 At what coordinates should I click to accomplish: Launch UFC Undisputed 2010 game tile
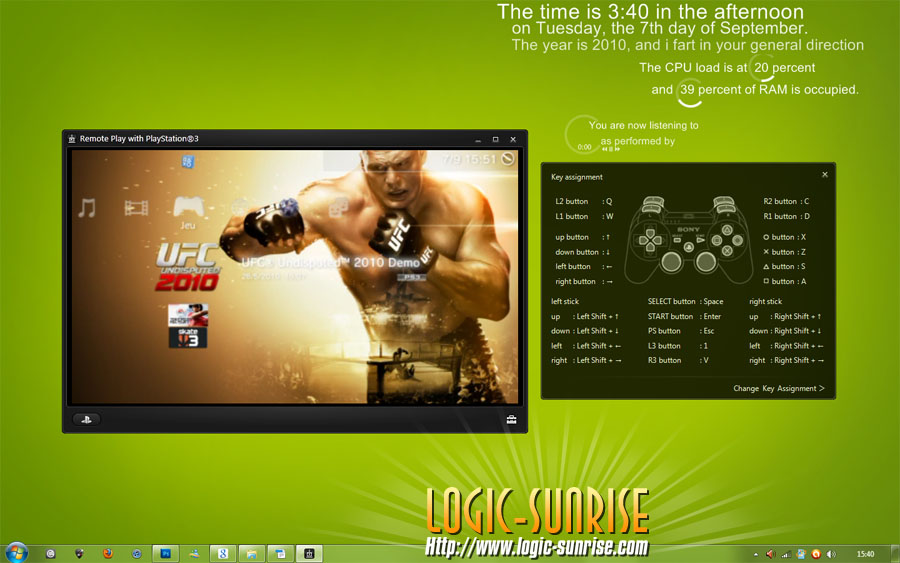(x=188, y=267)
